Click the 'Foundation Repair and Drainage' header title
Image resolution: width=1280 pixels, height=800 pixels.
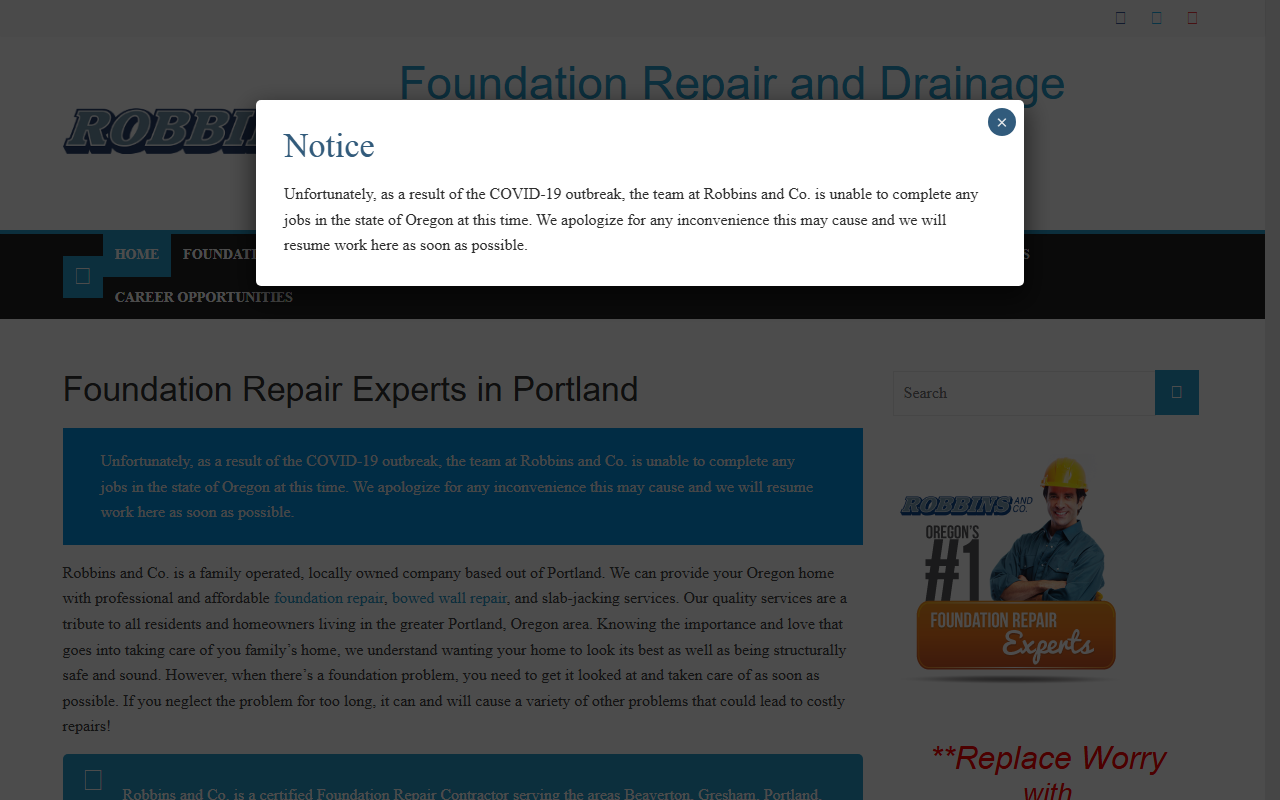(x=732, y=82)
